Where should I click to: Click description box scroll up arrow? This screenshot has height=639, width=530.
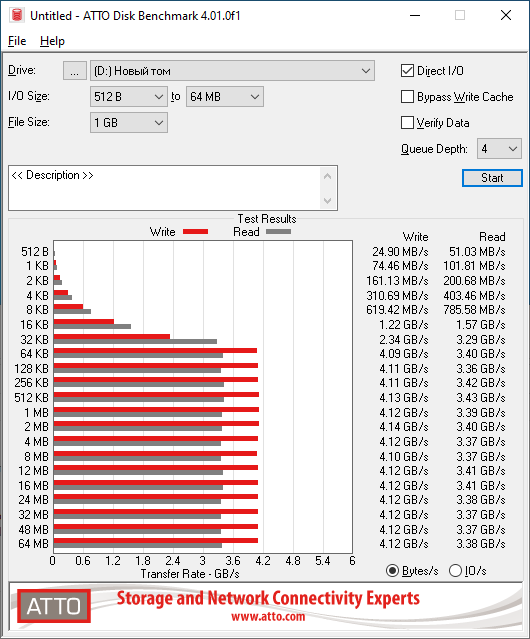328,176
